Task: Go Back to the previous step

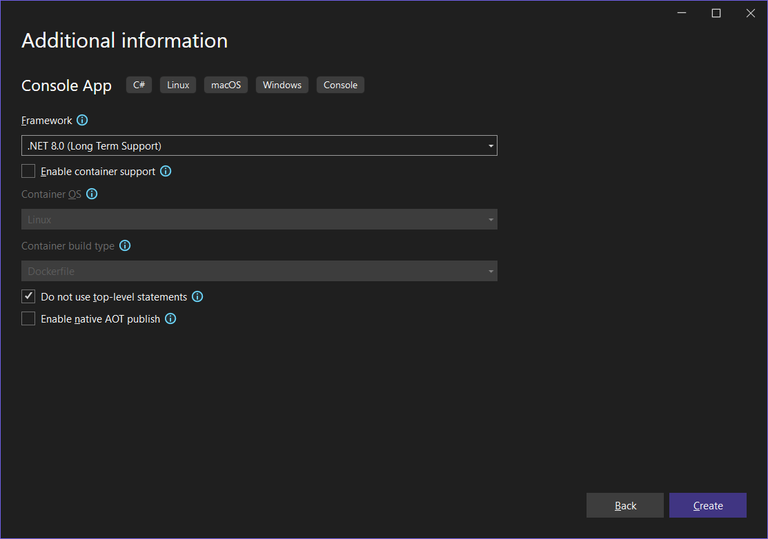Action: click(x=625, y=505)
